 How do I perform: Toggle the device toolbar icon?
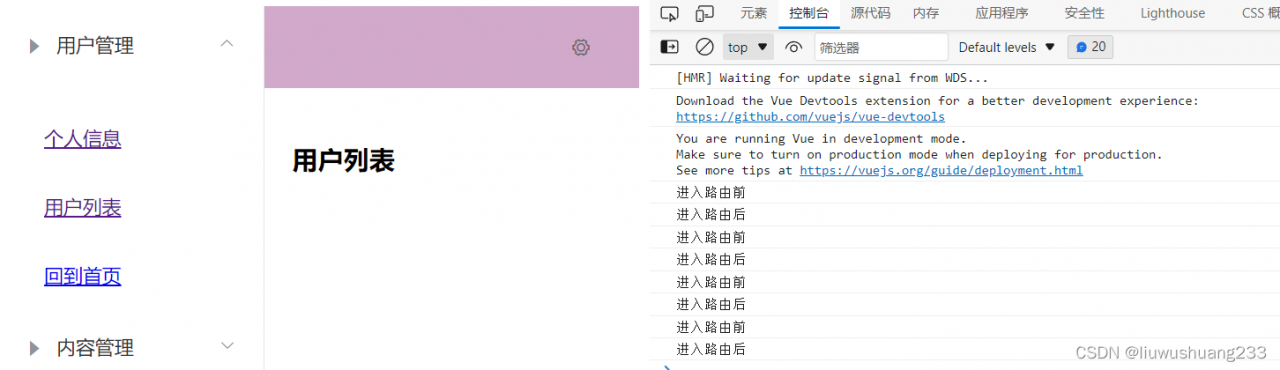[x=705, y=13]
